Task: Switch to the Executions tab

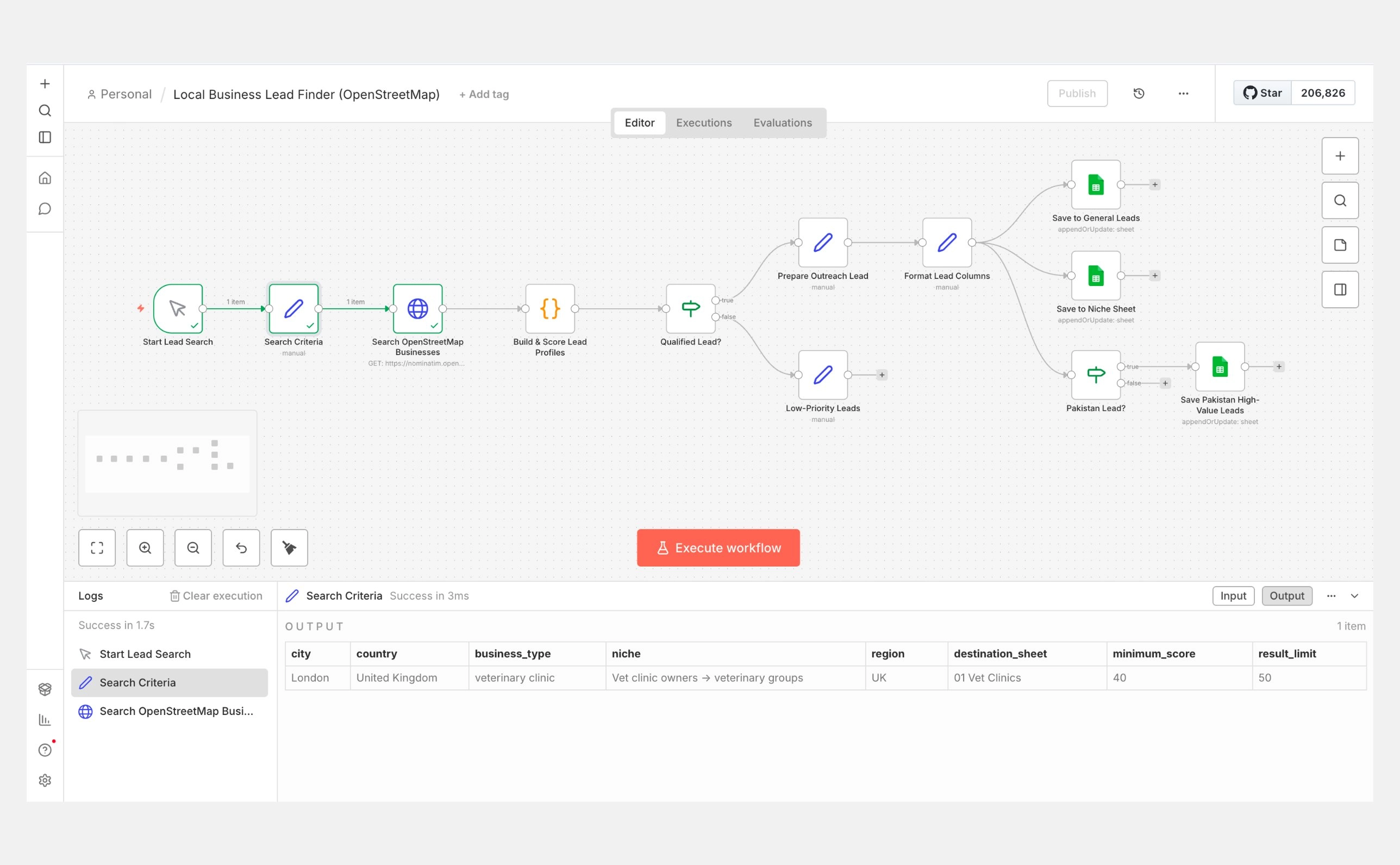Action: (703, 122)
